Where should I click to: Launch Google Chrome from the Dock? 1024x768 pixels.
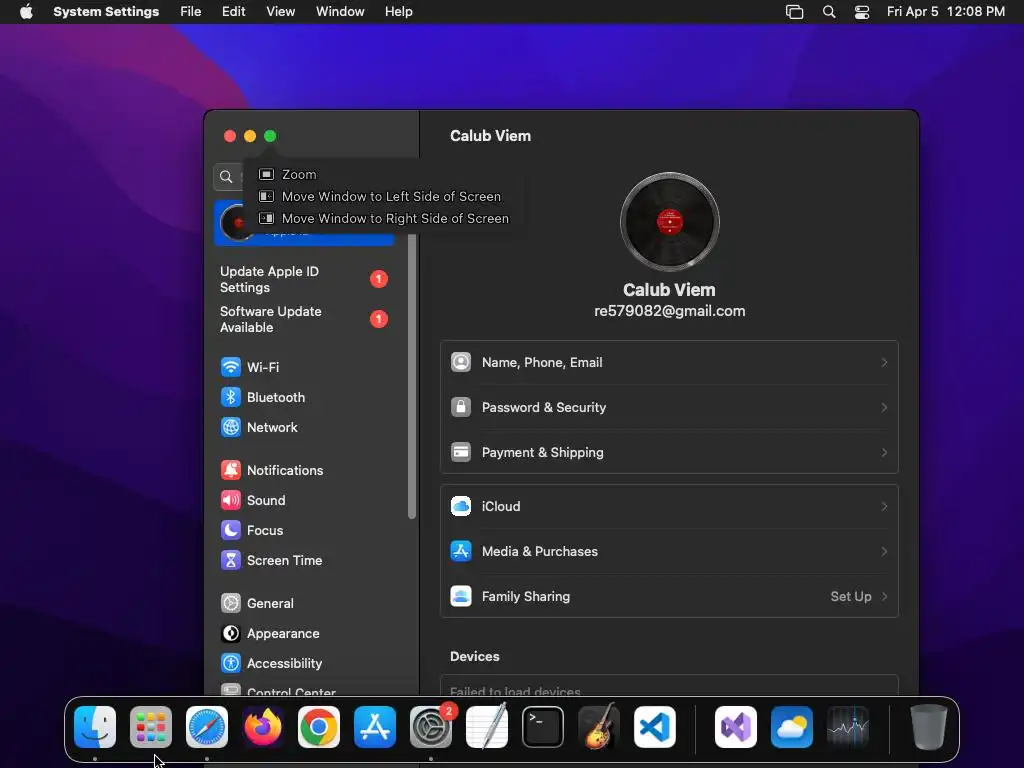tap(319, 727)
